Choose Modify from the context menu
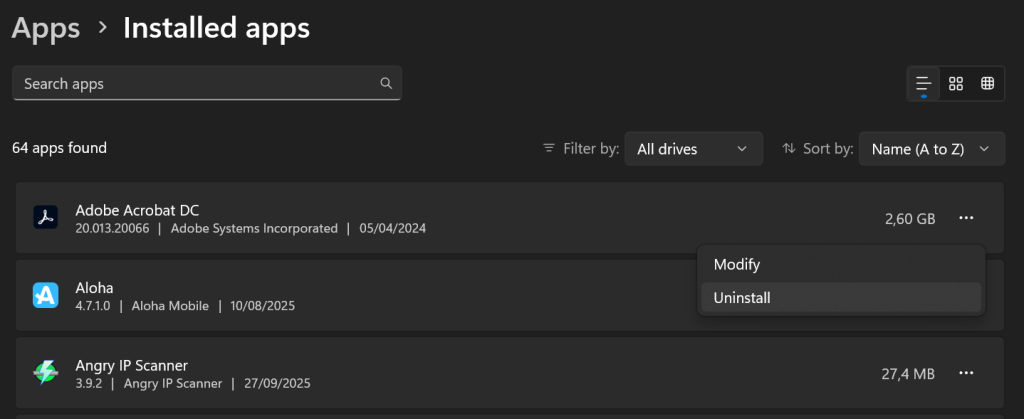Screen dimensions: 1024x419 [x=737, y=265]
